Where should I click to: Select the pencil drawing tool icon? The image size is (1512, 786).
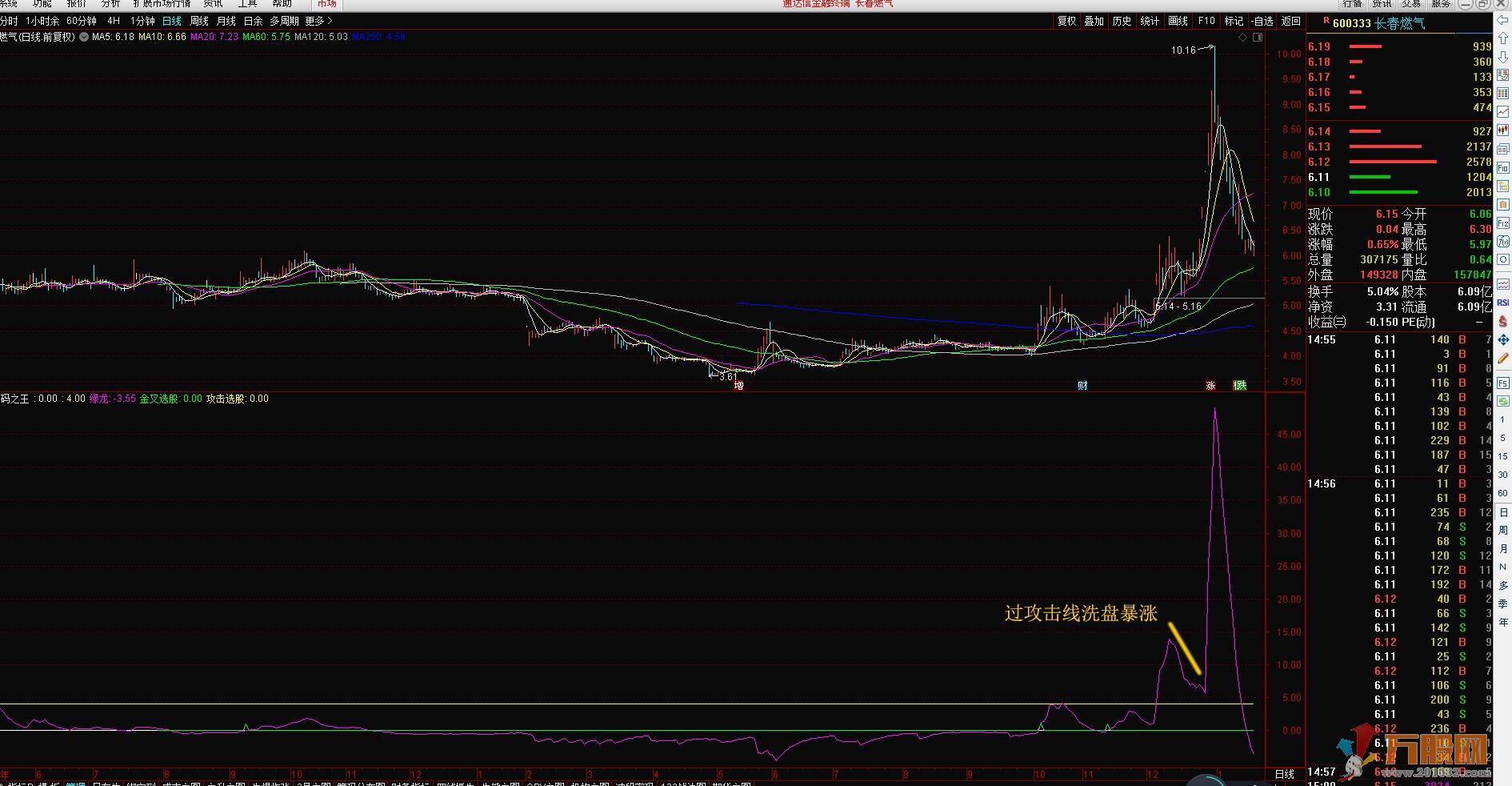coord(1503,358)
